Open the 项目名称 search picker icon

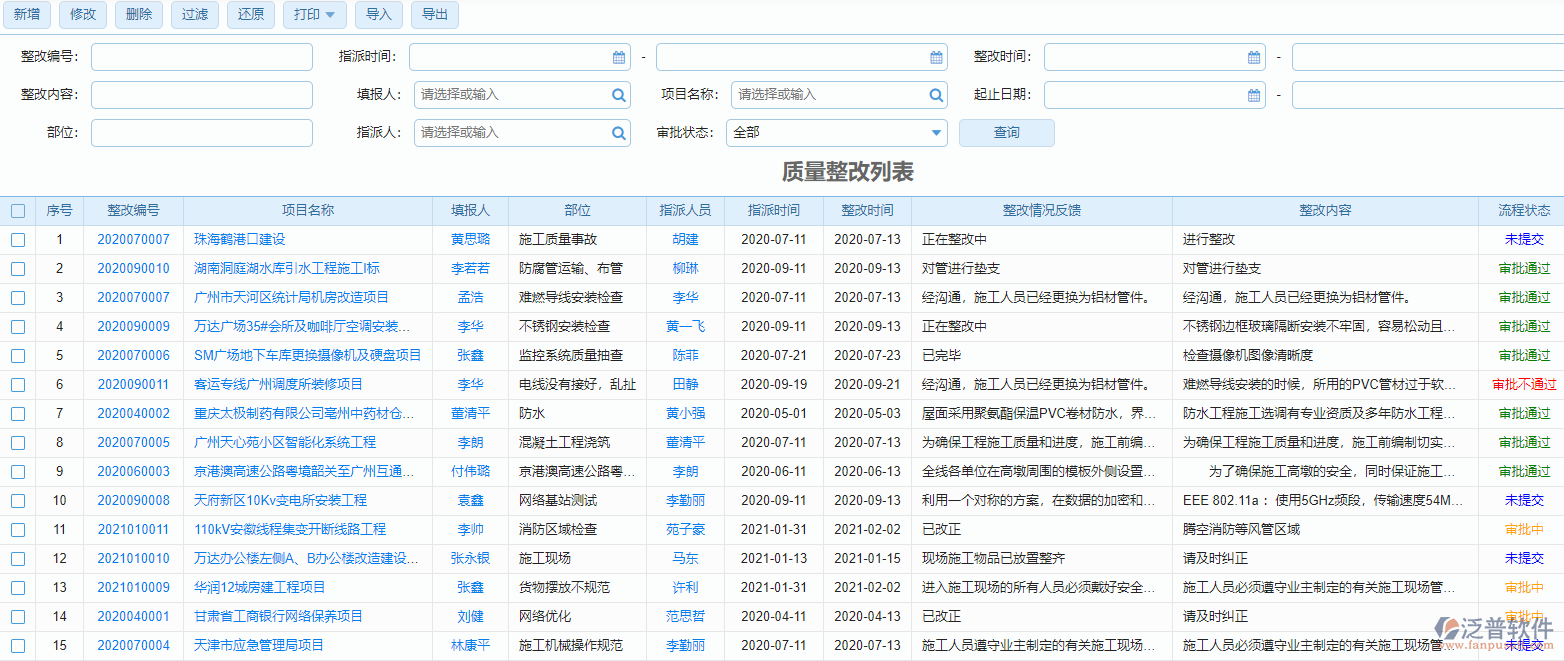pos(935,95)
